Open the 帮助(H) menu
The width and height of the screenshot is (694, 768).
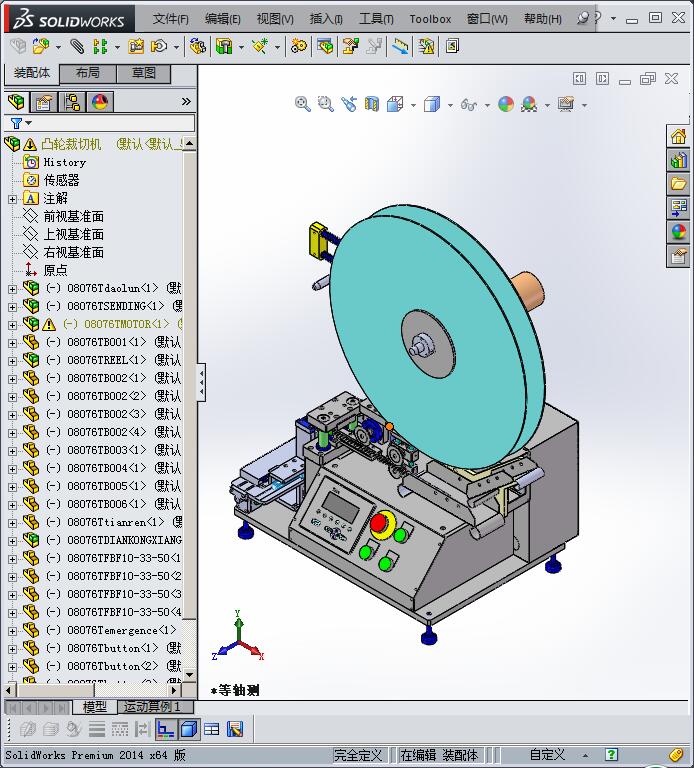click(543, 19)
